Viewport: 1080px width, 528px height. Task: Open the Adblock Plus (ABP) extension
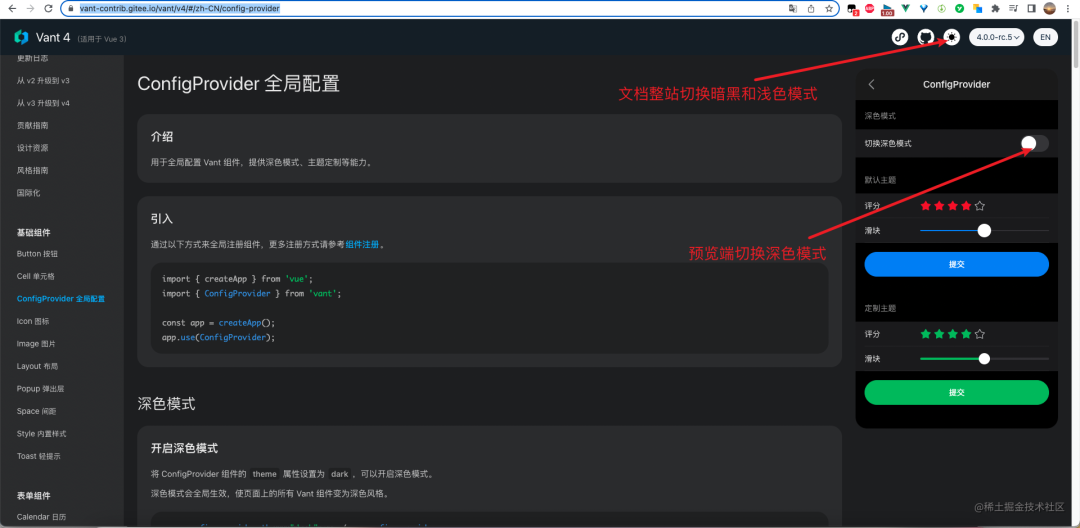click(x=869, y=8)
